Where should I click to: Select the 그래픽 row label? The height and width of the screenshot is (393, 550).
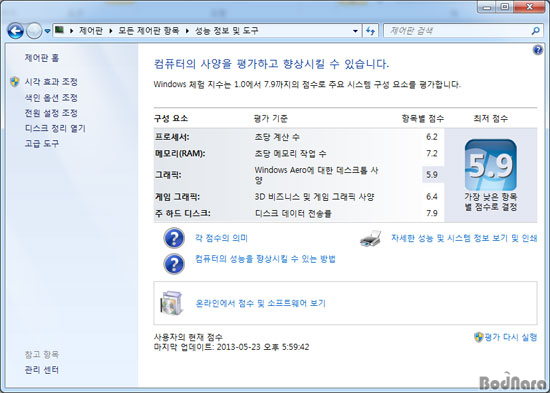[x=168, y=175]
